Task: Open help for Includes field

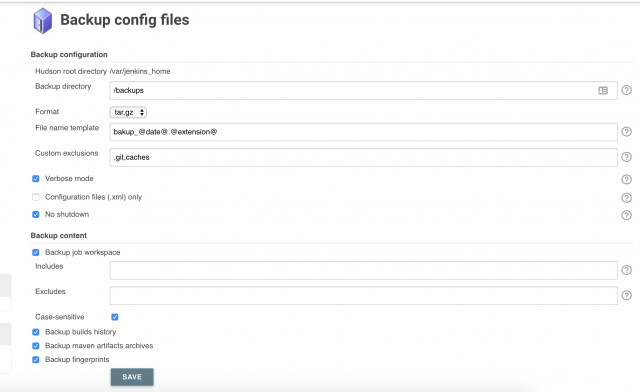Action: tap(626, 270)
